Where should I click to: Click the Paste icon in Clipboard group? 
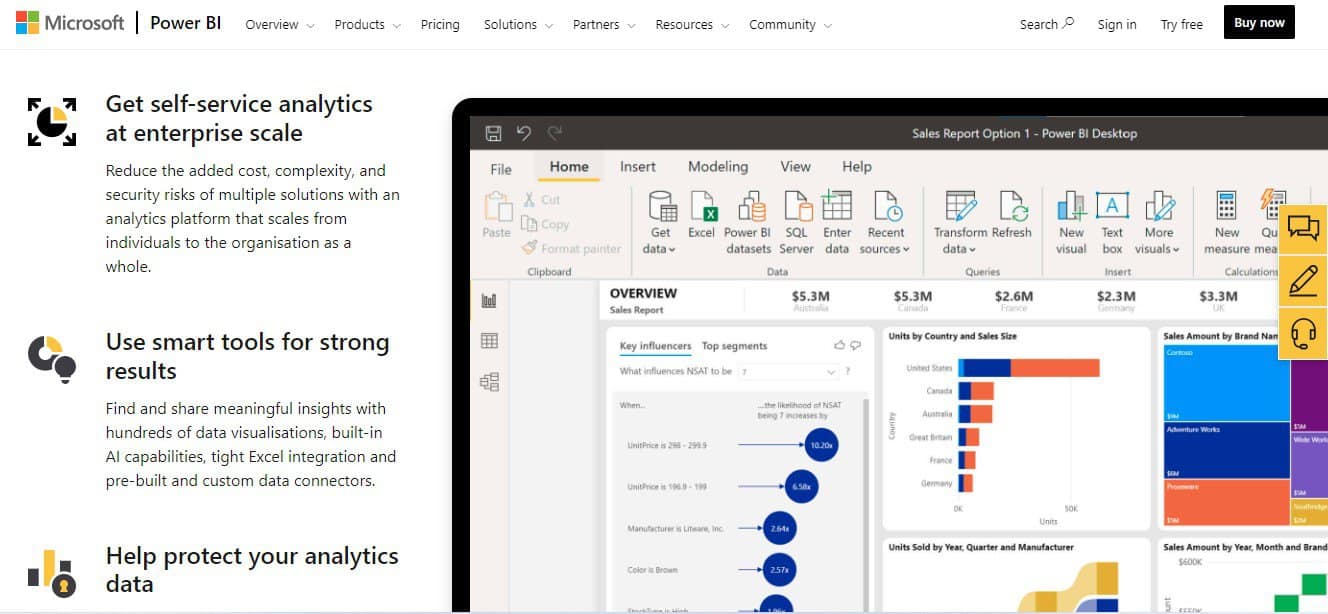point(497,207)
